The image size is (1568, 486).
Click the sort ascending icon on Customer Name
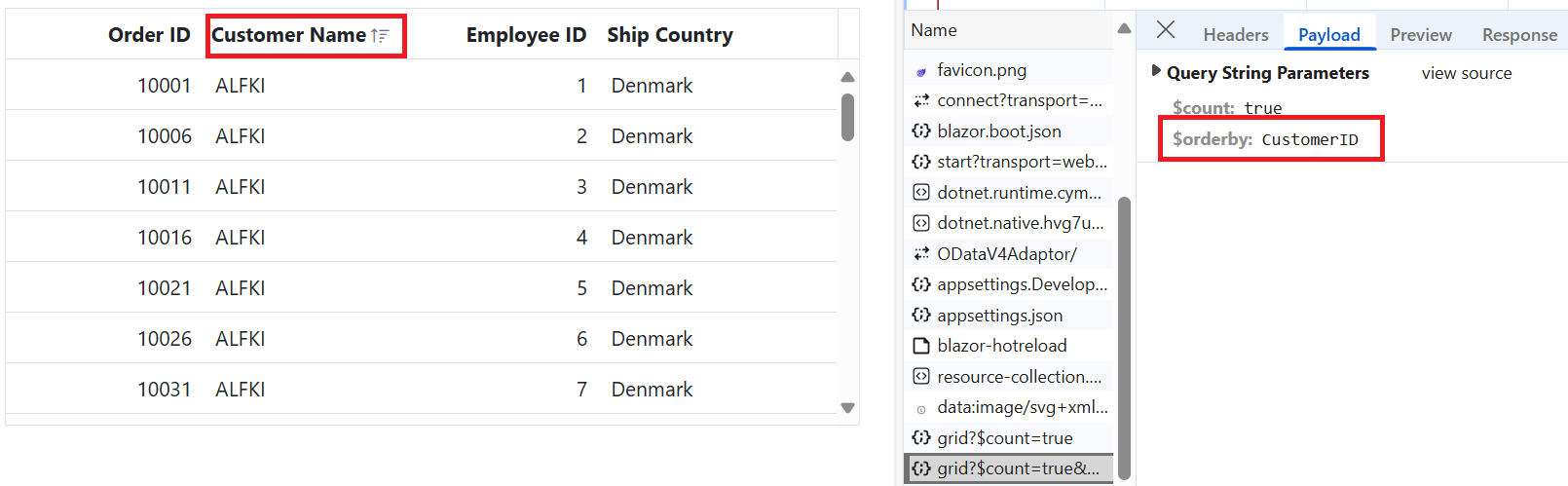tap(380, 36)
